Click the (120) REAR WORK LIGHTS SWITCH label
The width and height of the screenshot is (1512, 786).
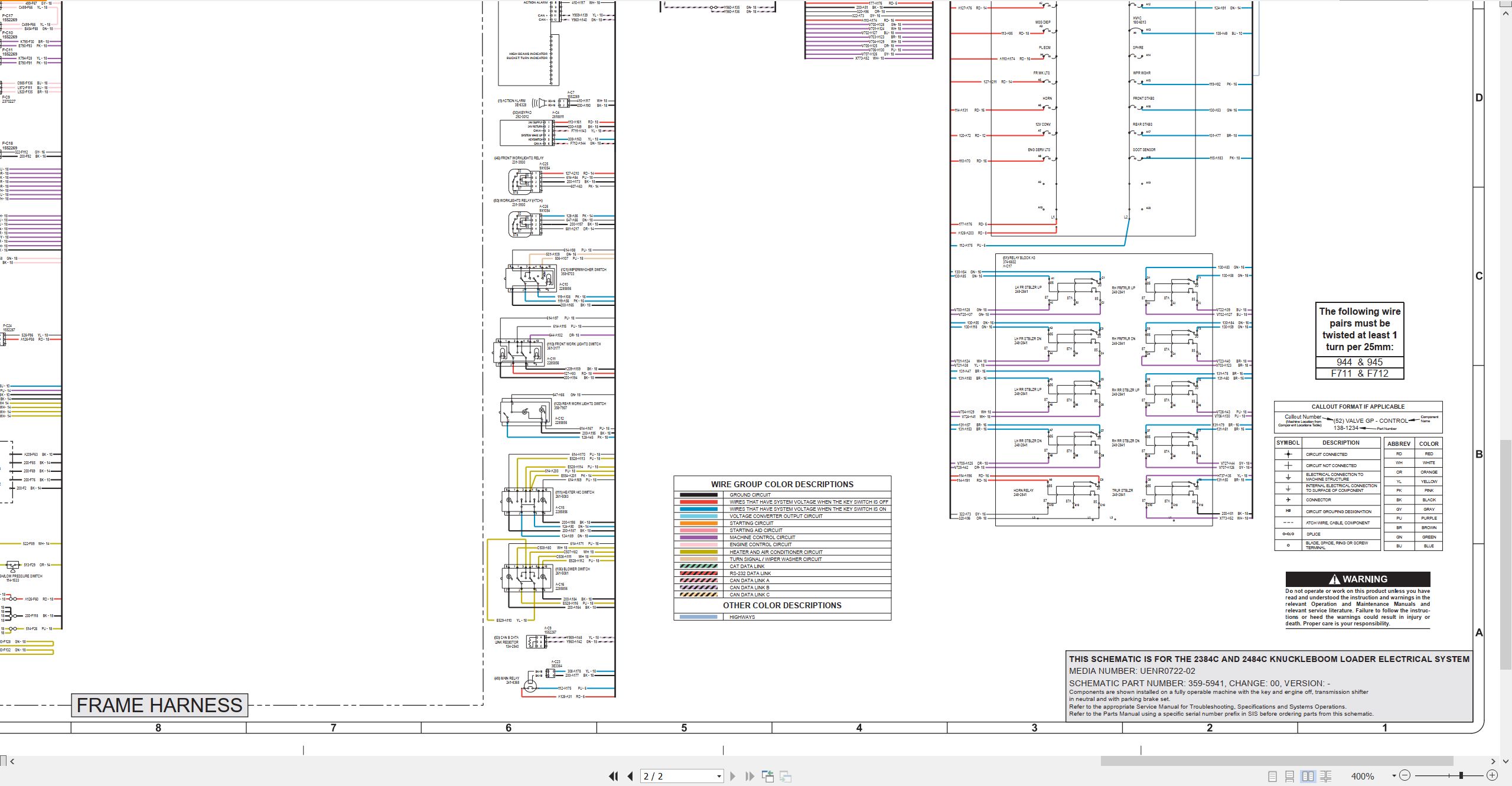click(x=579, y=404)
